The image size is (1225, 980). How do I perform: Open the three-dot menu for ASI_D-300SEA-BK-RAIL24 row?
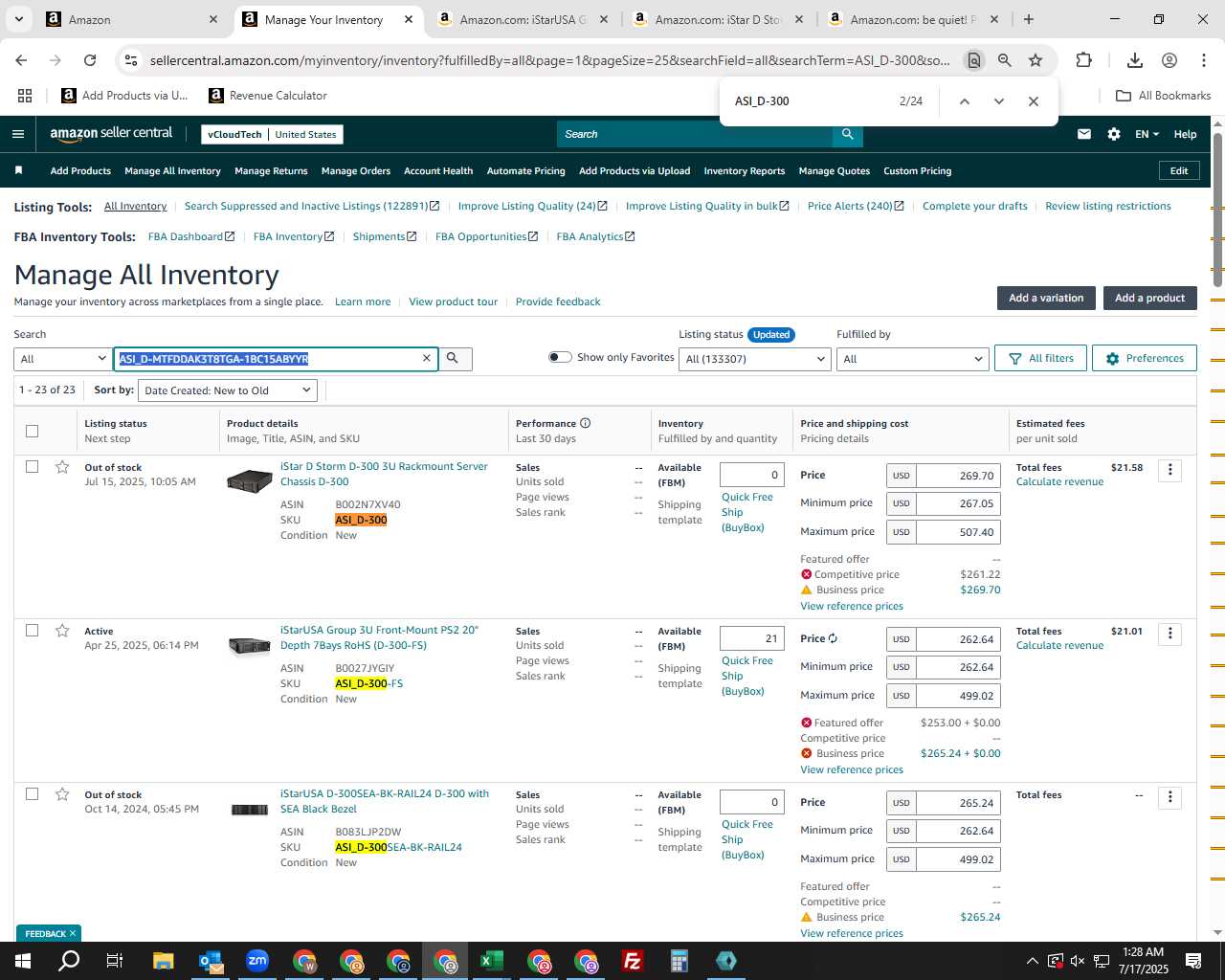[1169, 797]
